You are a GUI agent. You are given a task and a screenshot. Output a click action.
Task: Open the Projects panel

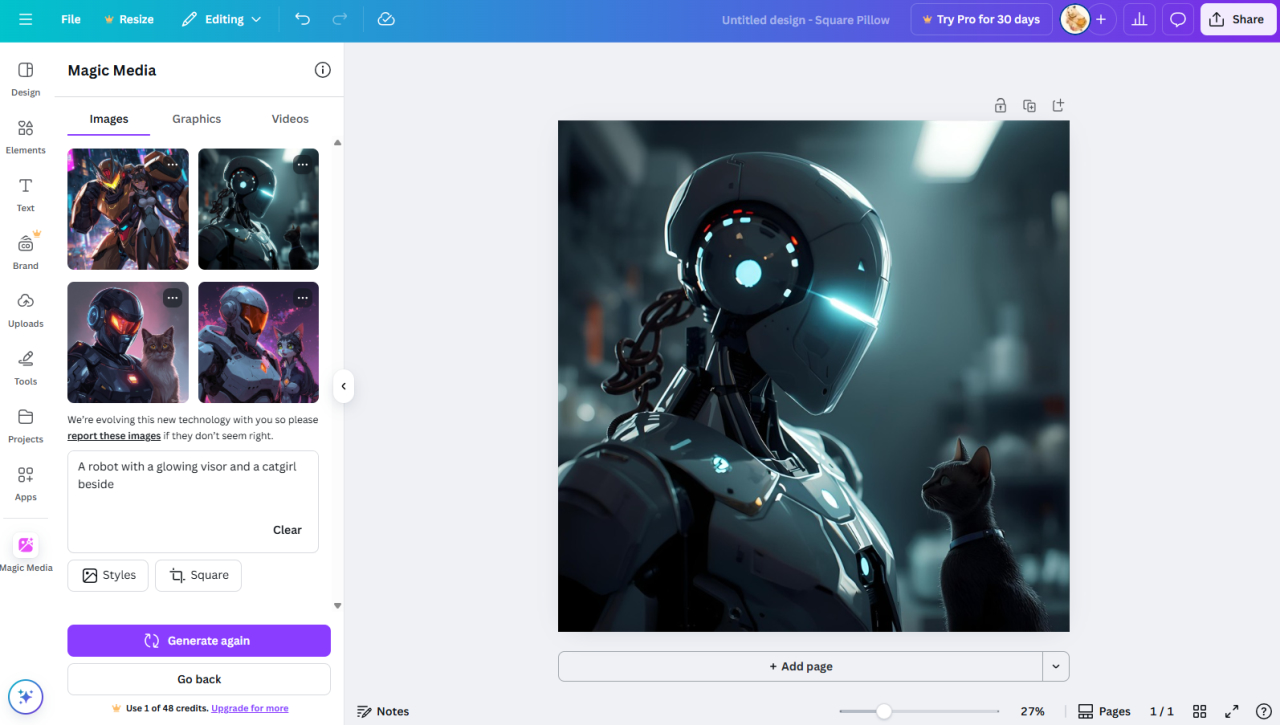[25, 423]
